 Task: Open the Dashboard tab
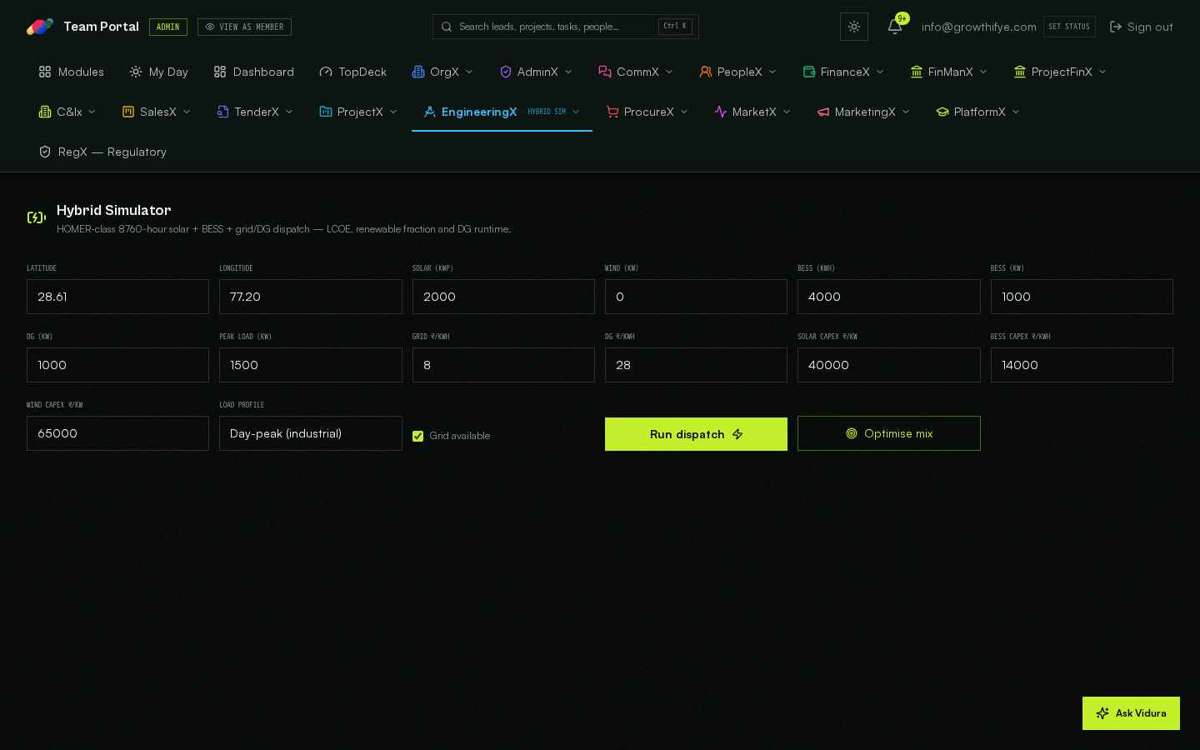254,72
